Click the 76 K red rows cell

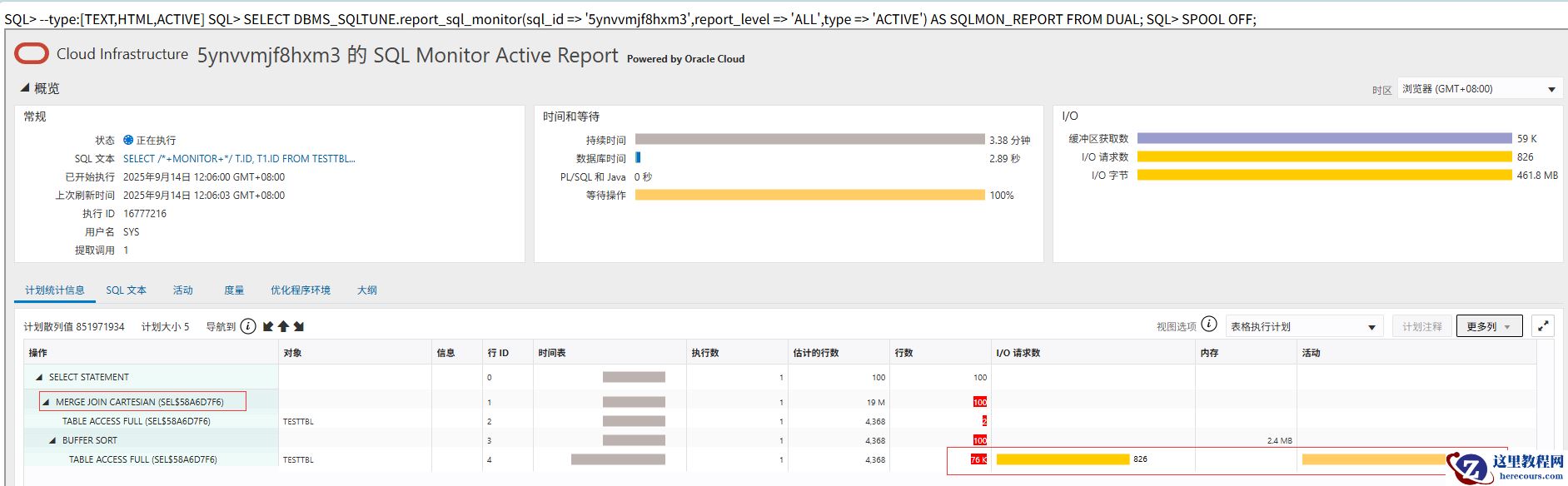click(978, 459)
